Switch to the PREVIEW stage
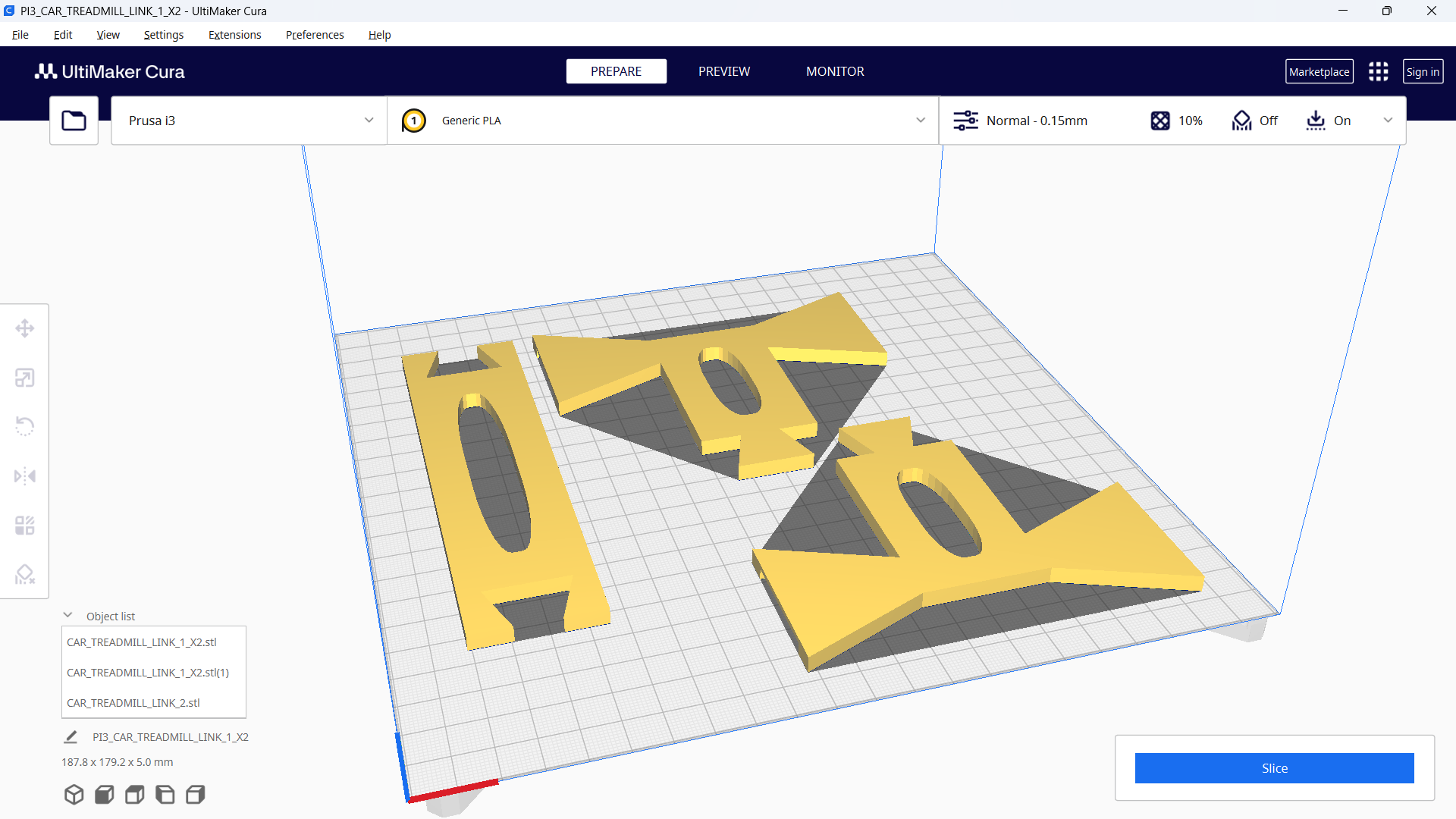 coord(724,71)
